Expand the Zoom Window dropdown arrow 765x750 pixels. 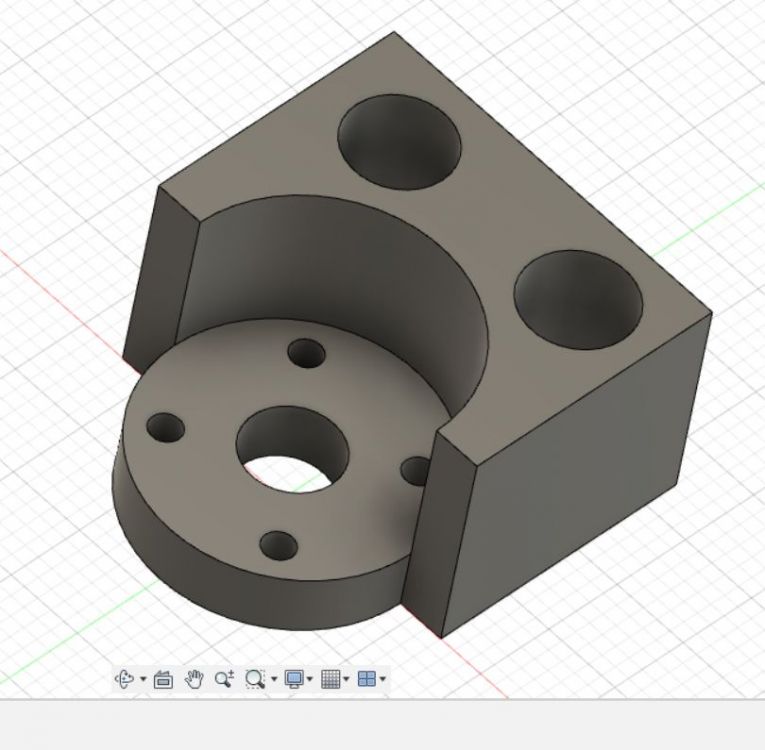point(274,679)
